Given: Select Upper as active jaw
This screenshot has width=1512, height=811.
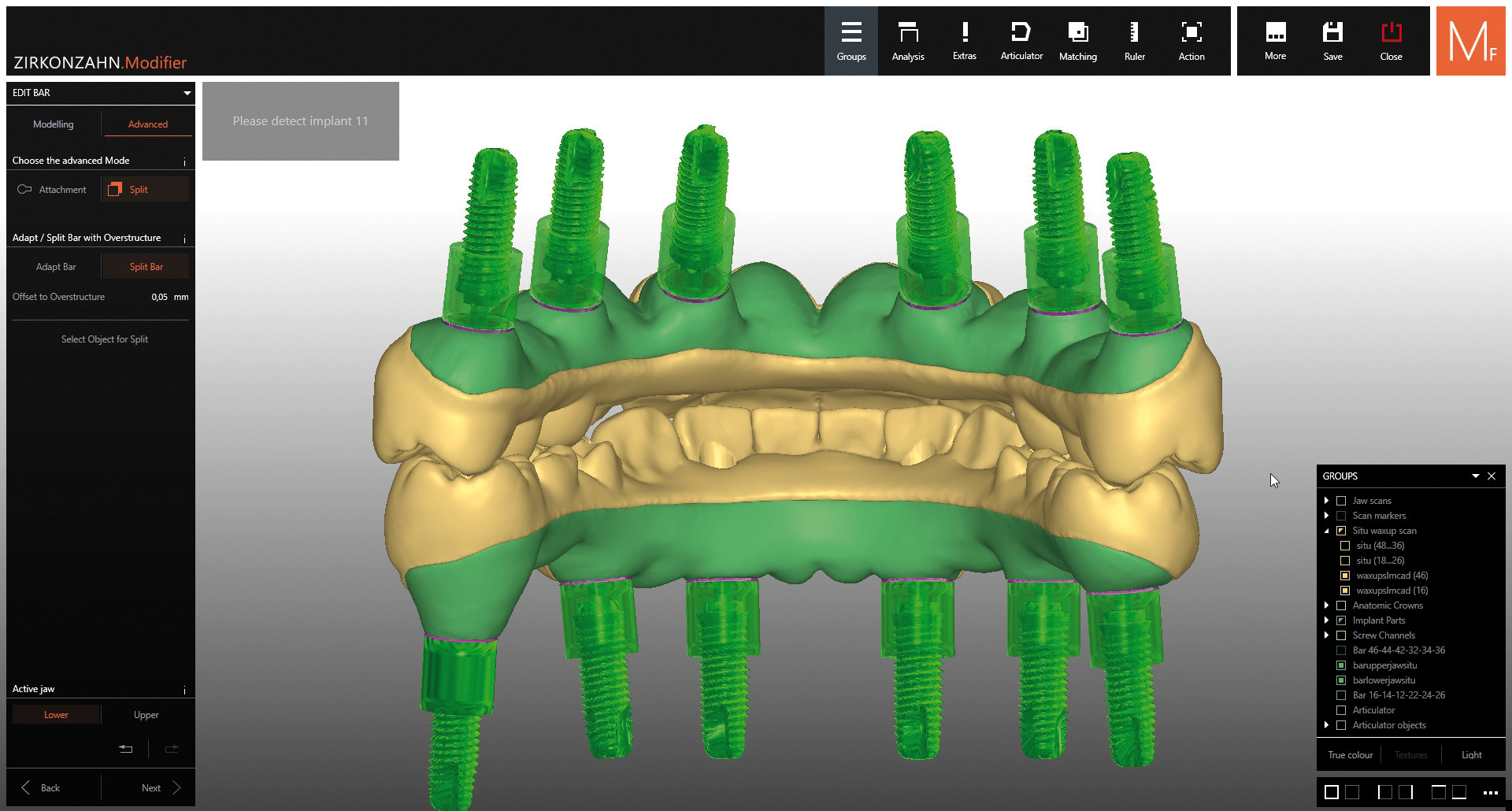Looking at the screenshot, I should coord(146,715).
